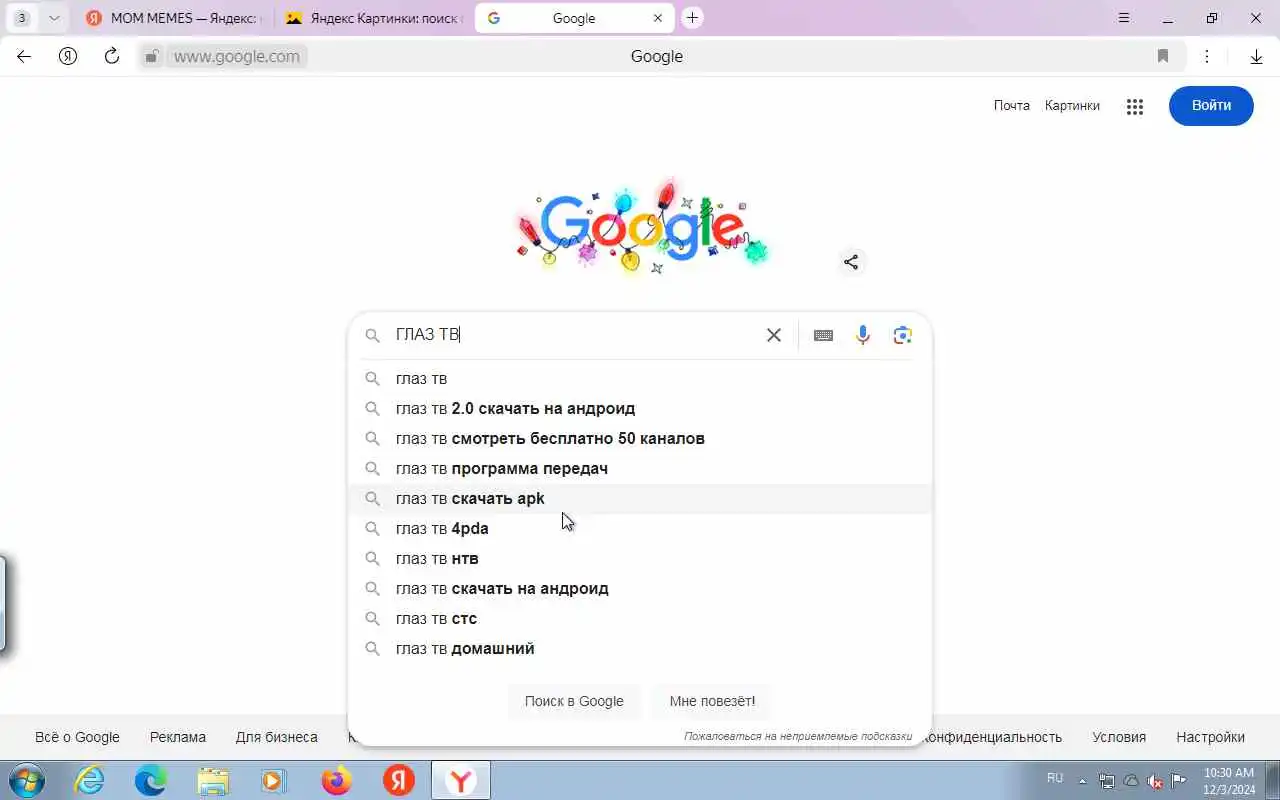Choose suggestion "глаз тв скачать на андроид"
This screenshot has height=800, width=1280.
coord(640,588)
